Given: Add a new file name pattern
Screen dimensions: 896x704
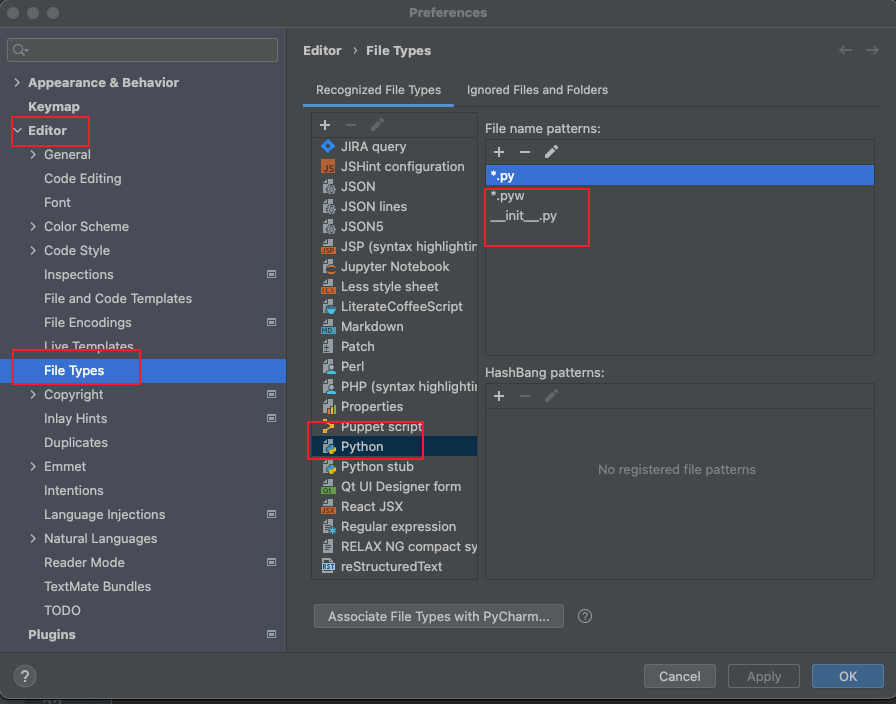Looking at the screenshot, I should [499, 152].
